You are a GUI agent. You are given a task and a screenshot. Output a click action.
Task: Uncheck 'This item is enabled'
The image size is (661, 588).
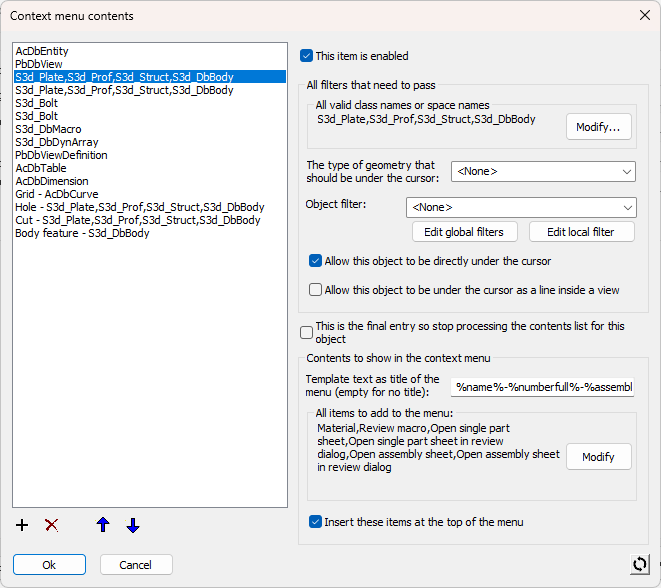coord(307,56)
